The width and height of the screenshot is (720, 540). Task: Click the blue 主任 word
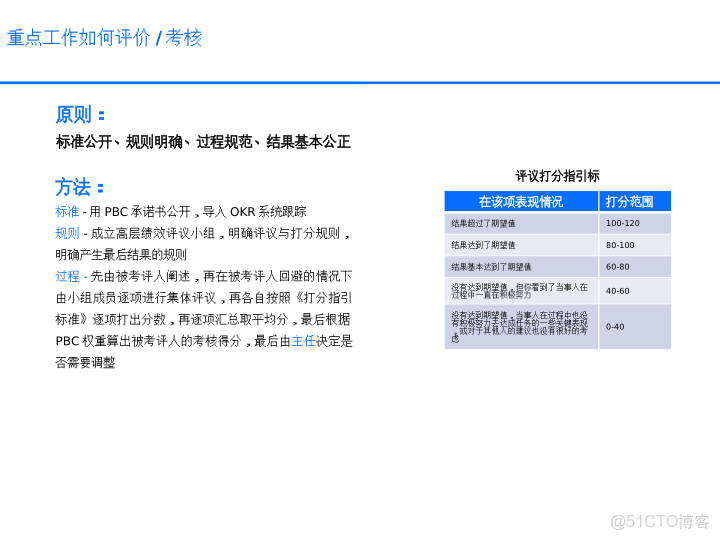tap(304, 341)
